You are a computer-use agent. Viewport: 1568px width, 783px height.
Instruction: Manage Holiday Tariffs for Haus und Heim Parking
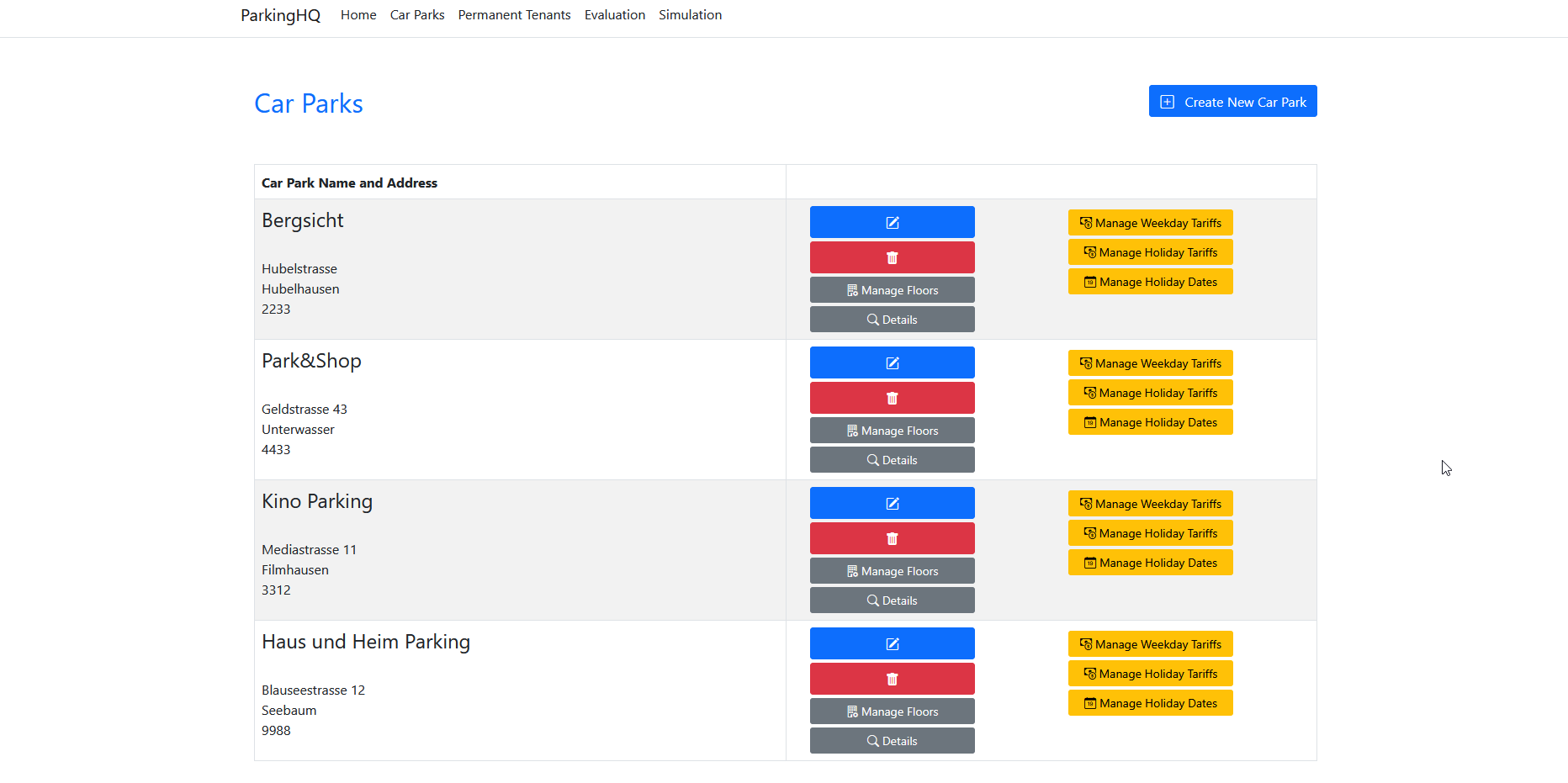(1150, 674)
